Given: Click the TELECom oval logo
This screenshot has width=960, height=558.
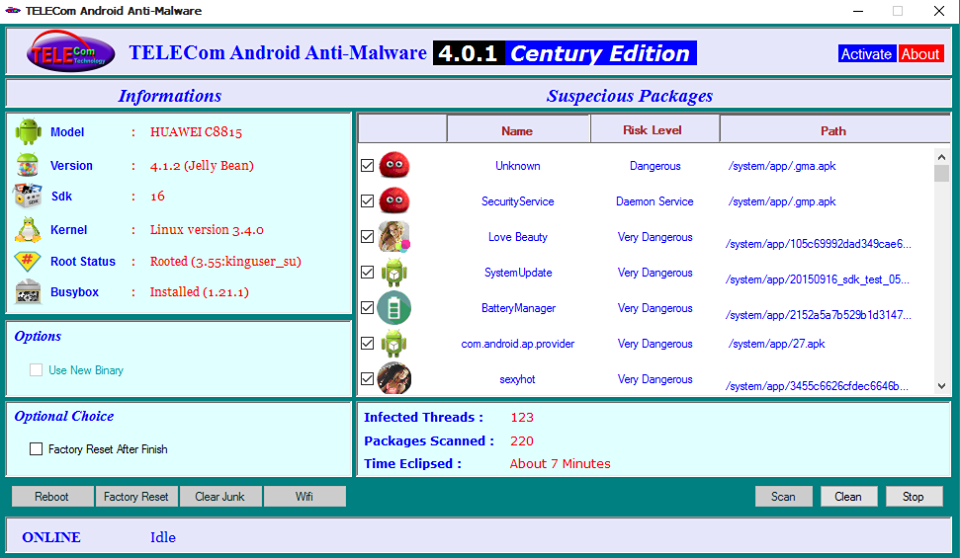Looking at the screenshot, I should click(x=70, y=53).
